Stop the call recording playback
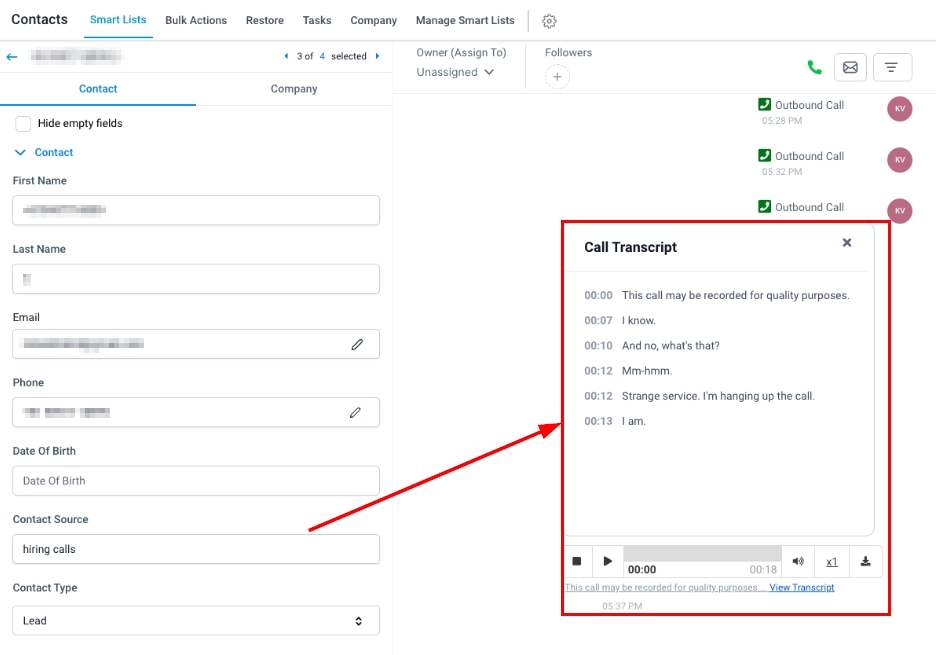Screen dimensions: 936x655 pos(577,561)
